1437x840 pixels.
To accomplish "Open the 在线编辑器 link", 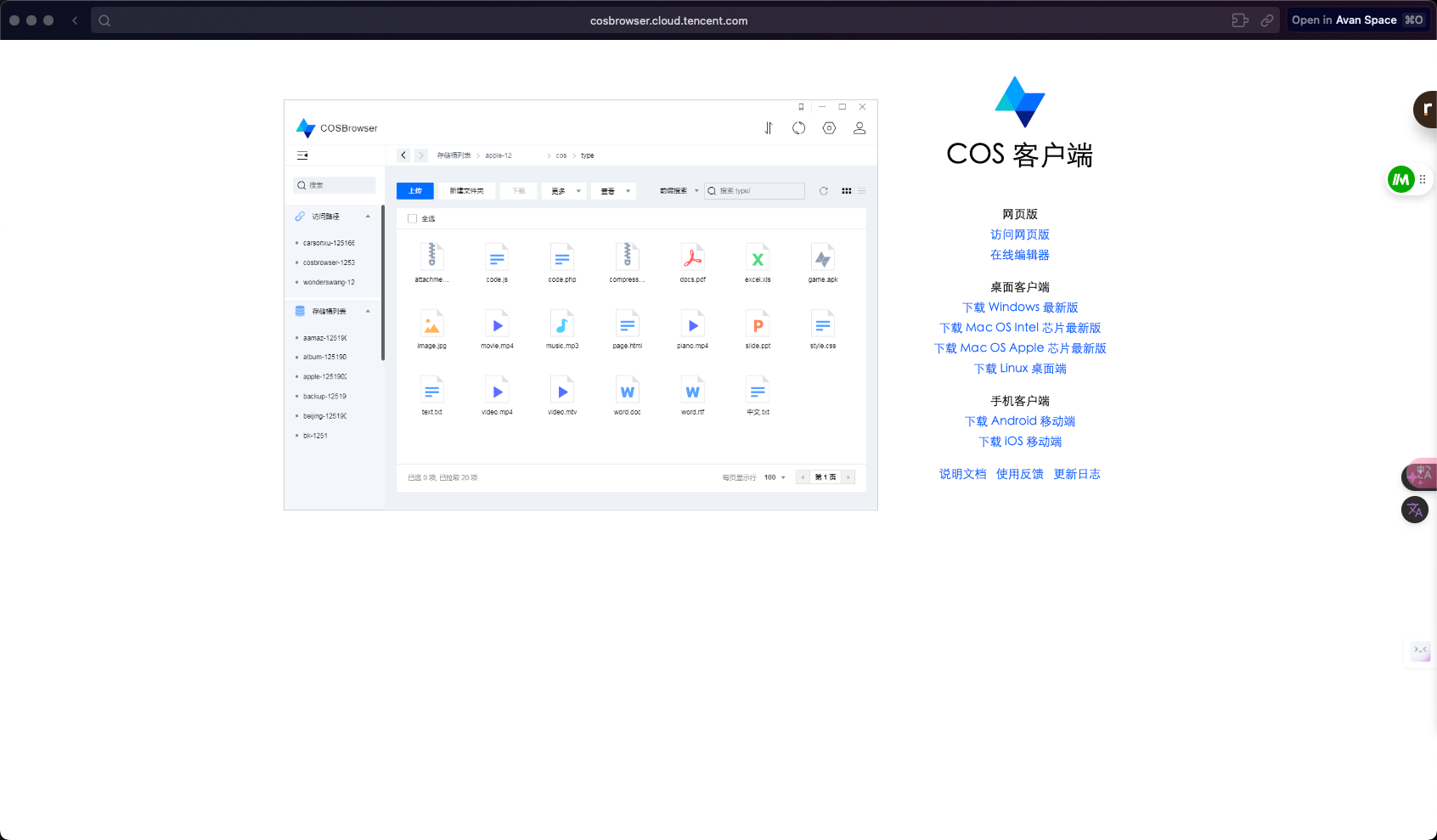I will 1020,255.
